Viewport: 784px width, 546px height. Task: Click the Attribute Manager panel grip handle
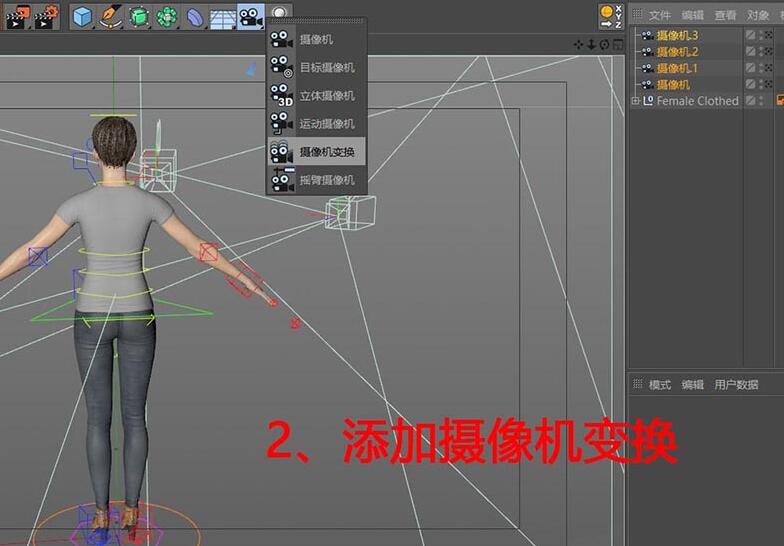(x=637, y=384)
